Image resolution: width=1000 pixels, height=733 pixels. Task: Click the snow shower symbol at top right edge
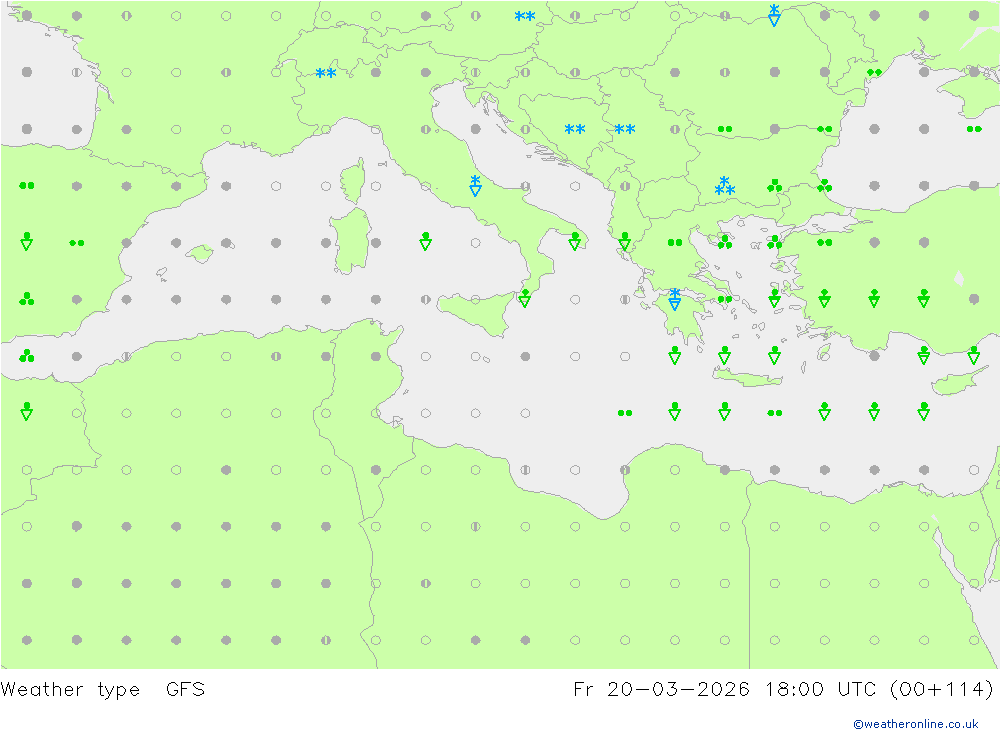(x=774, y=15)
